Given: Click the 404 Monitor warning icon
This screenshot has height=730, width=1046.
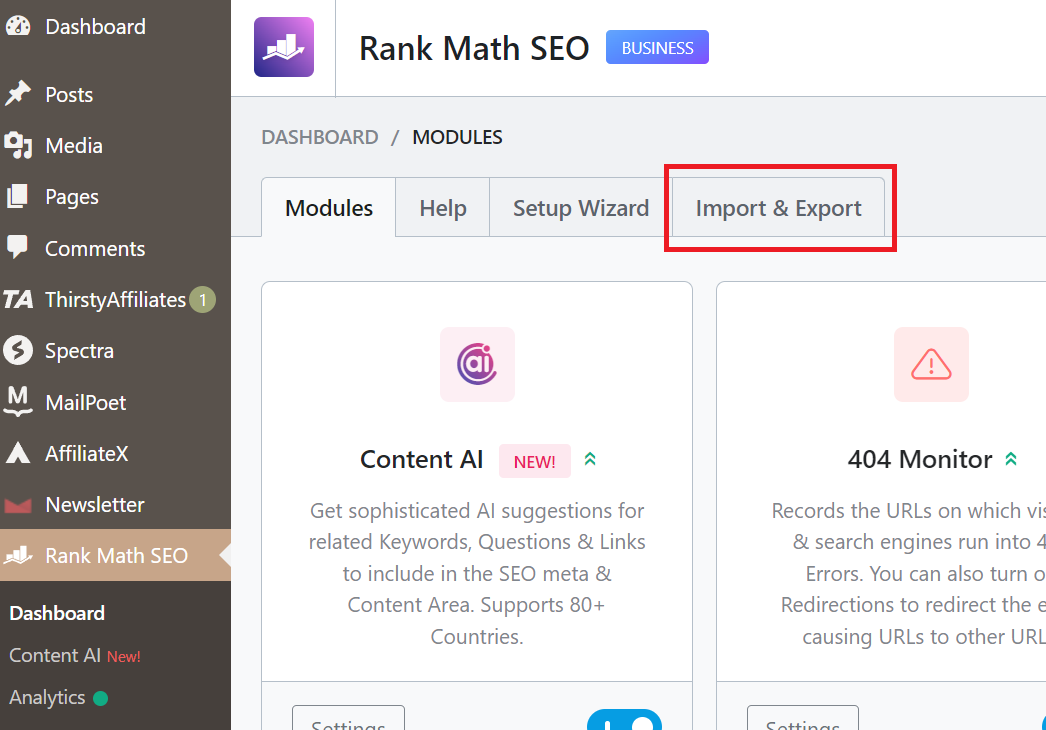Looking at the screenshot, I should [931, 364].
